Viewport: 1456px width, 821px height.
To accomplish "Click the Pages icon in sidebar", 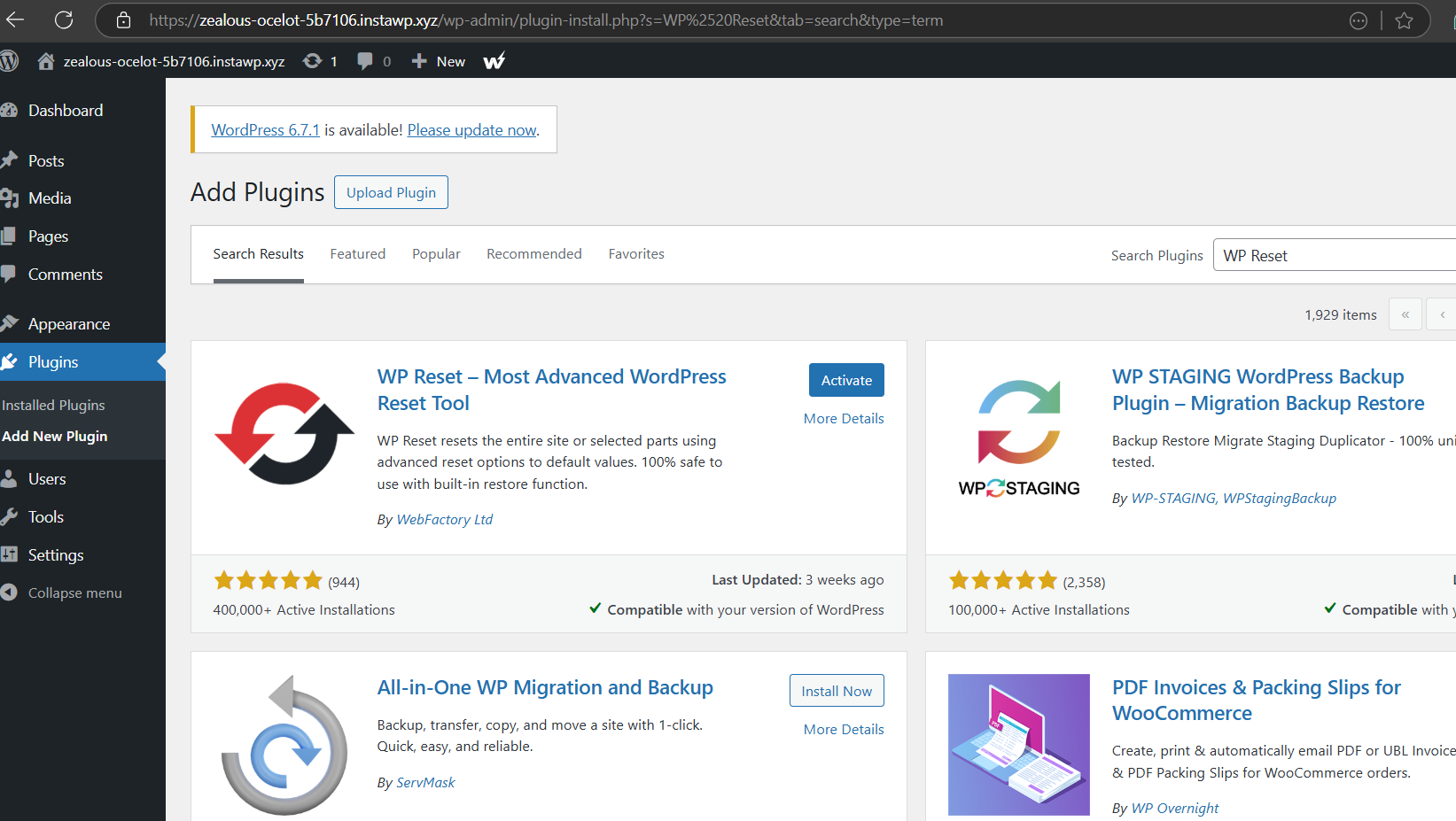I will pyautogui.click(x=9, y=236).
